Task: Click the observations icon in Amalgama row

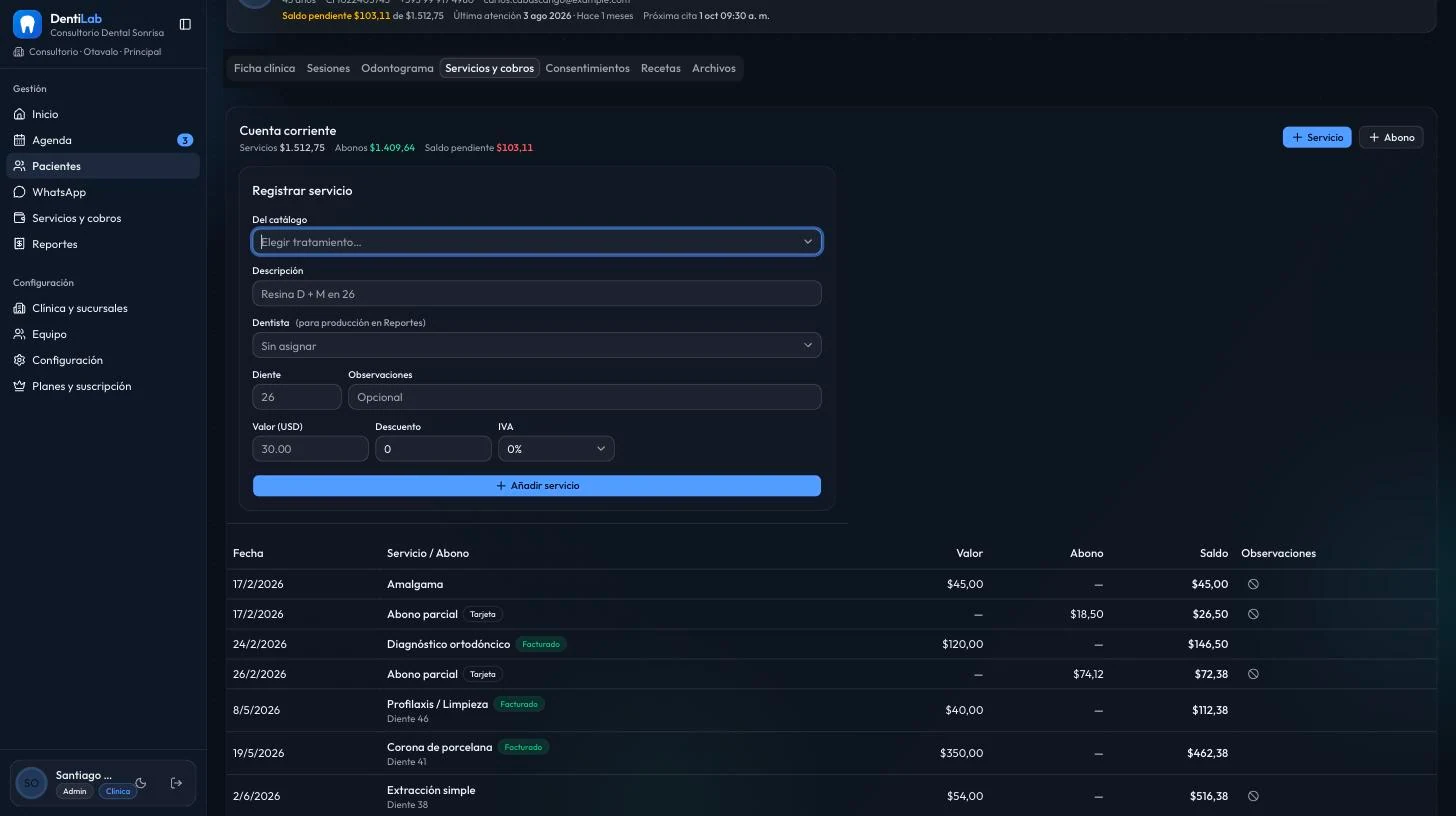Action: coord(1253,584)
